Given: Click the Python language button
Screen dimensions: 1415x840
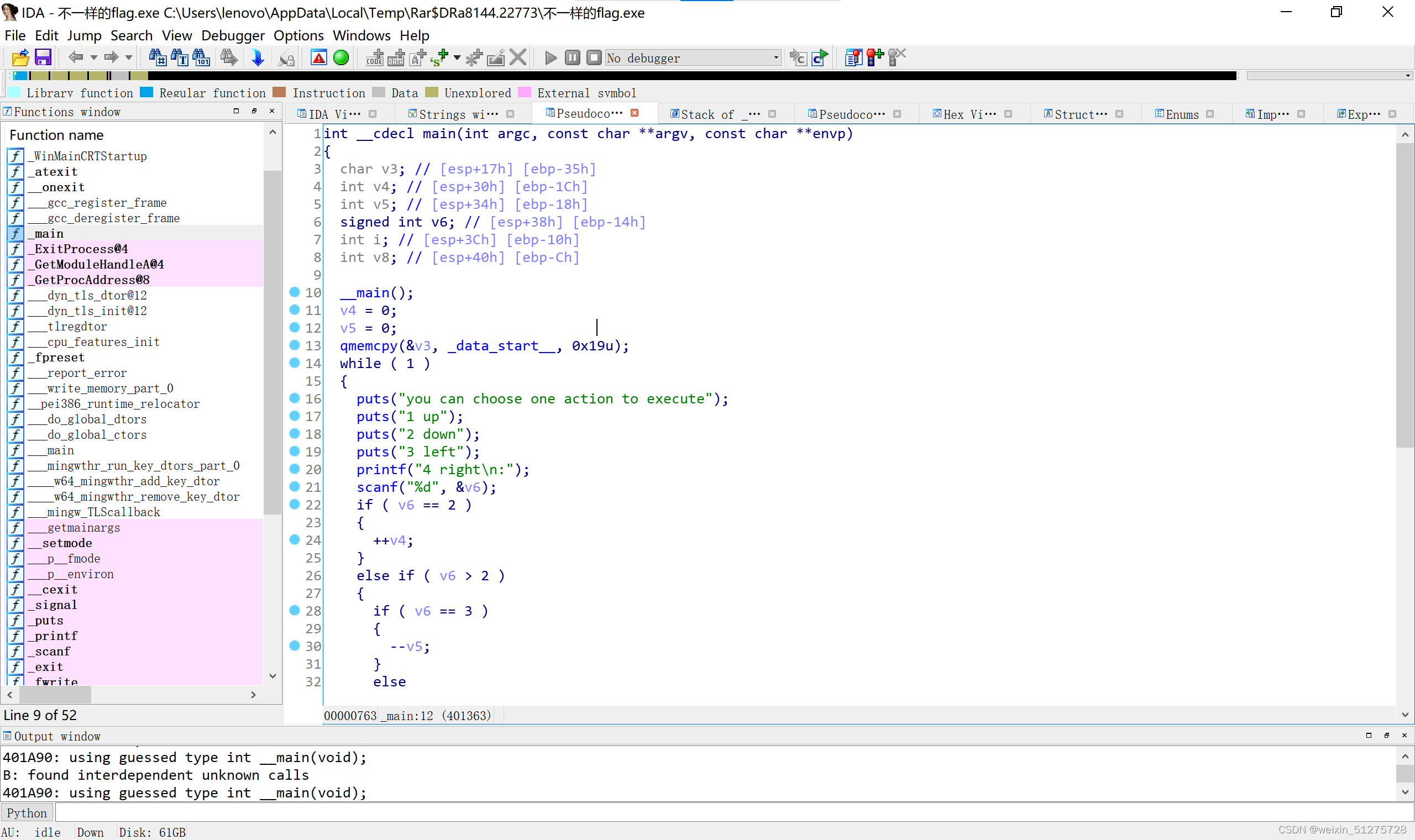Looking at the screenshot, I should pyautogui.click(x=27, y=813).
